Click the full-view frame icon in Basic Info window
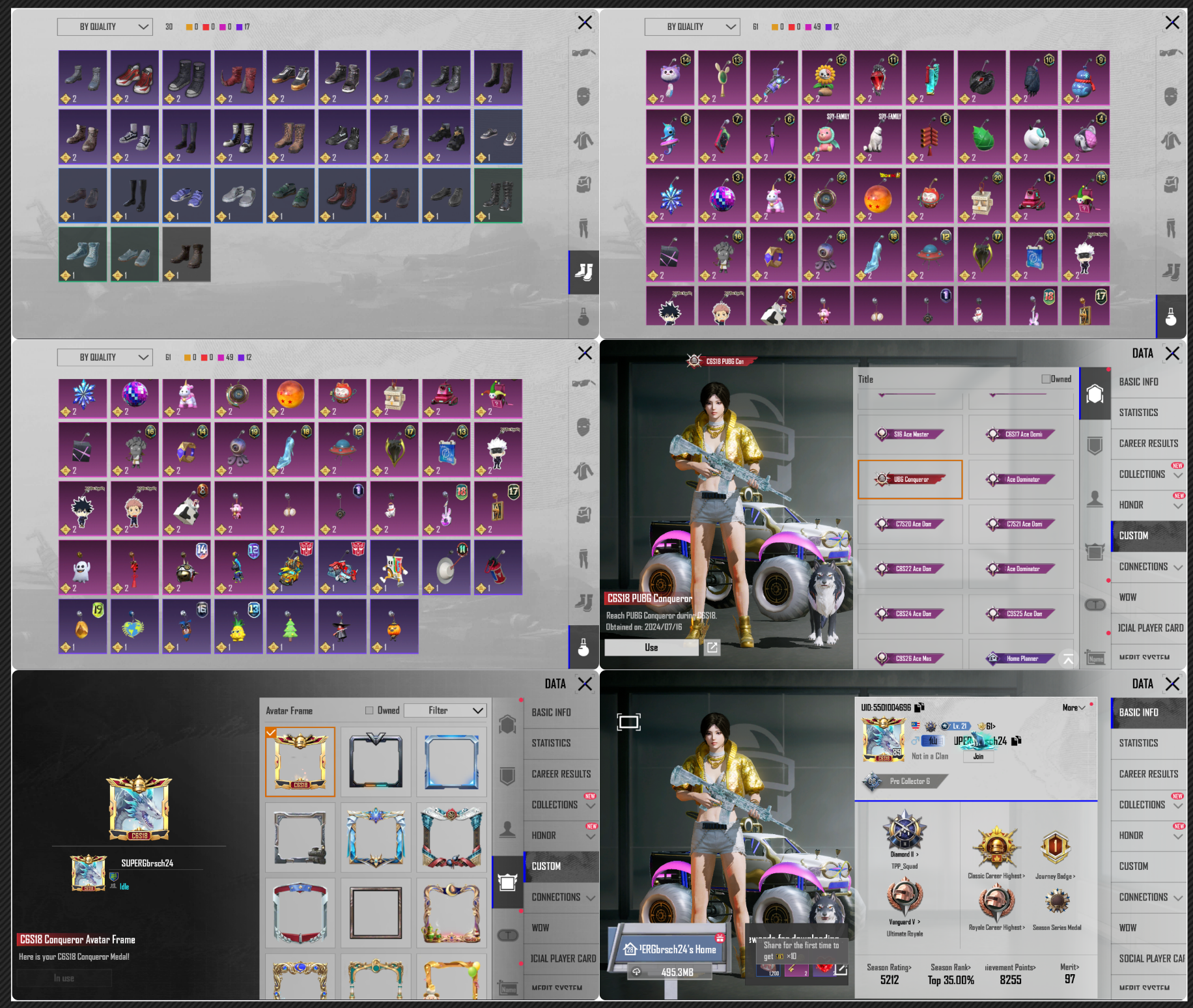 (x=628, y=721)
